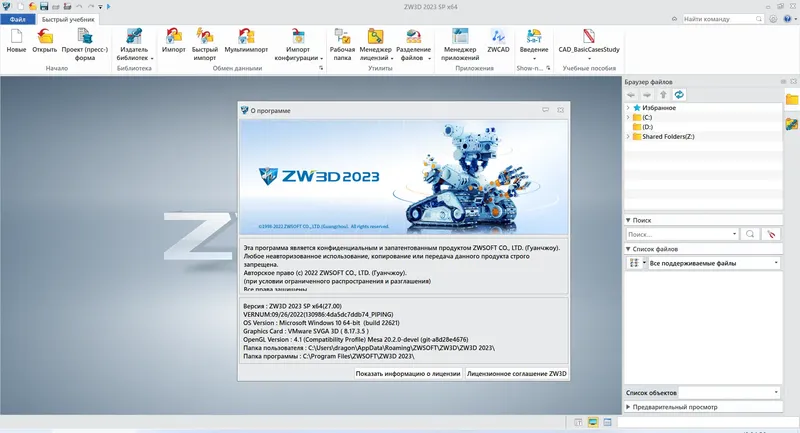Viewport: 800px width, 433px height.
Task: Refresh the file browser listing
Action: coord(679,94)
